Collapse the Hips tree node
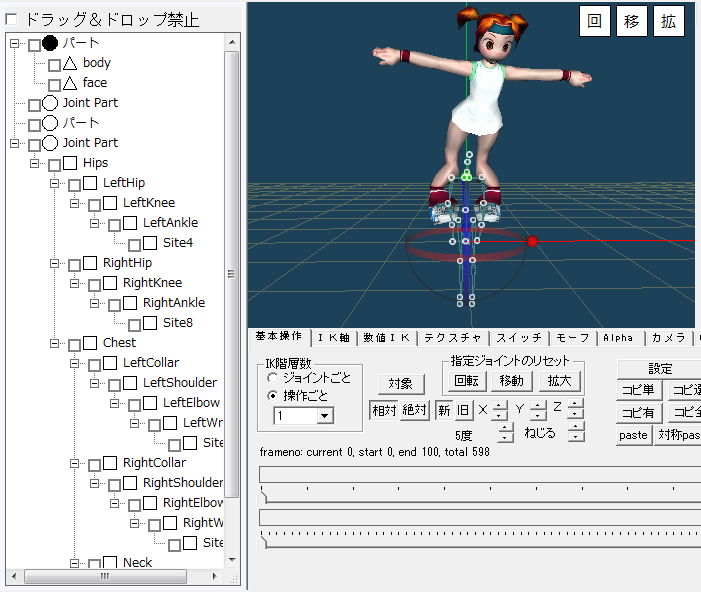 (35, 163)
